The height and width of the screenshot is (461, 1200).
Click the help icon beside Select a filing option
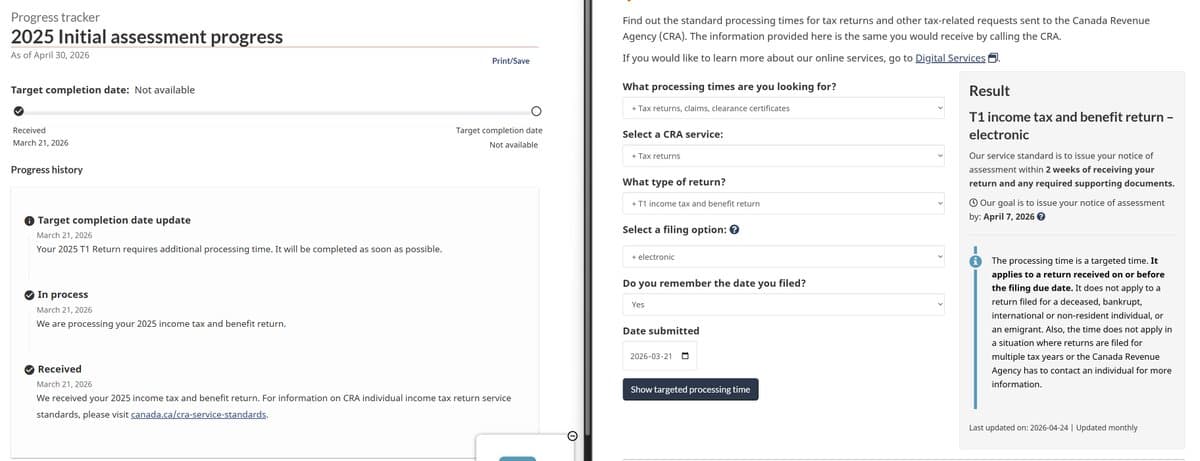(735, 230)
